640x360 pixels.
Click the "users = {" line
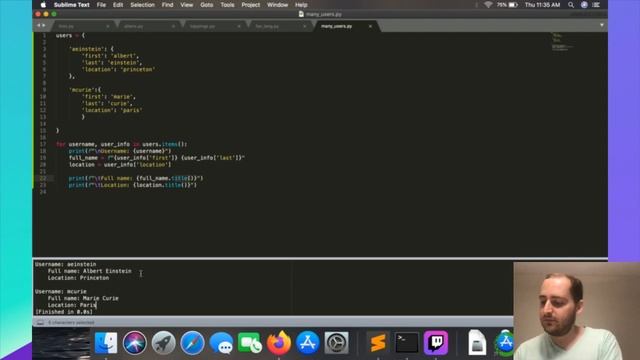[x=70, y=36]
